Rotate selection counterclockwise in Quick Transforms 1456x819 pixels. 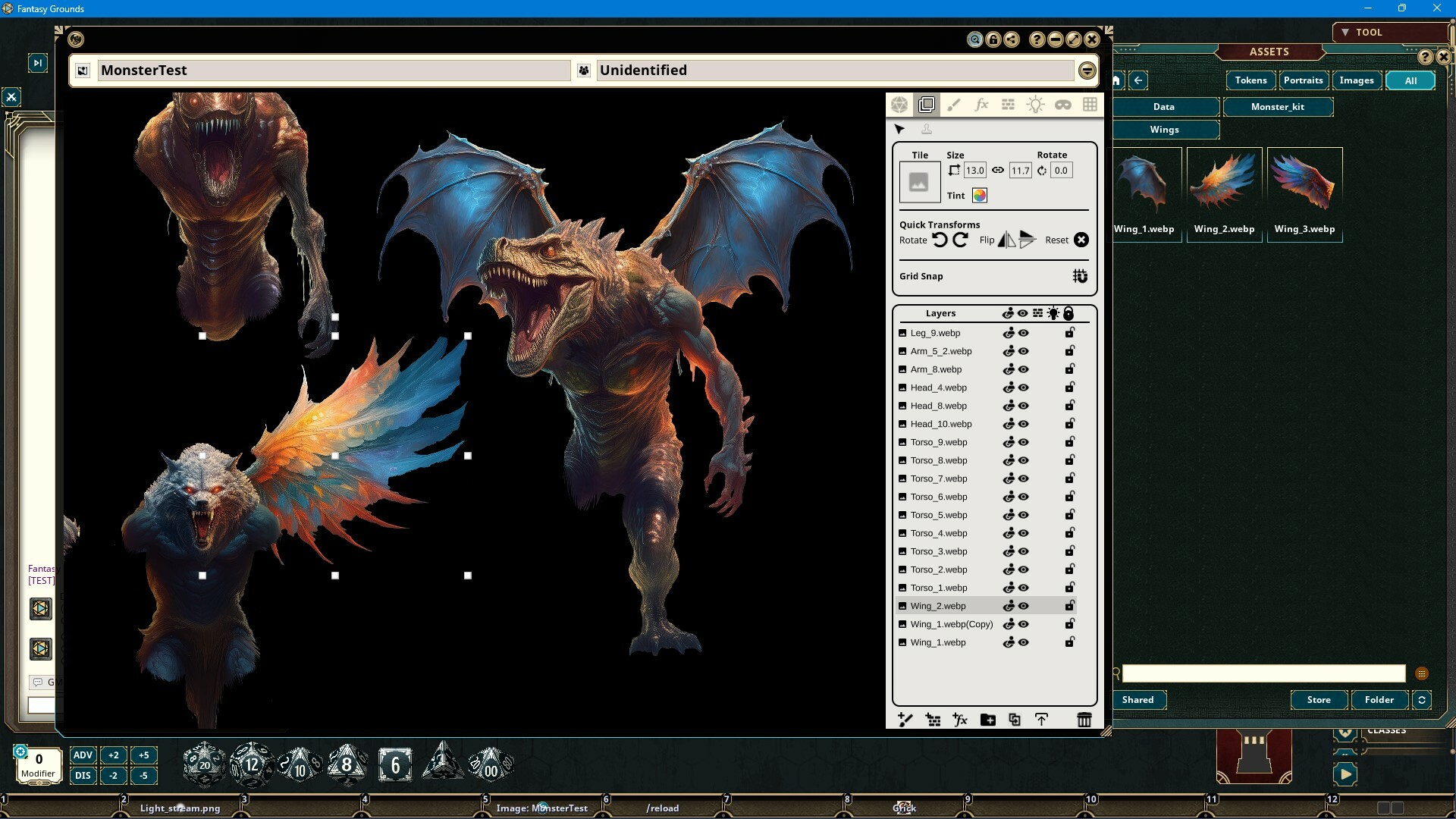[940, 240]
